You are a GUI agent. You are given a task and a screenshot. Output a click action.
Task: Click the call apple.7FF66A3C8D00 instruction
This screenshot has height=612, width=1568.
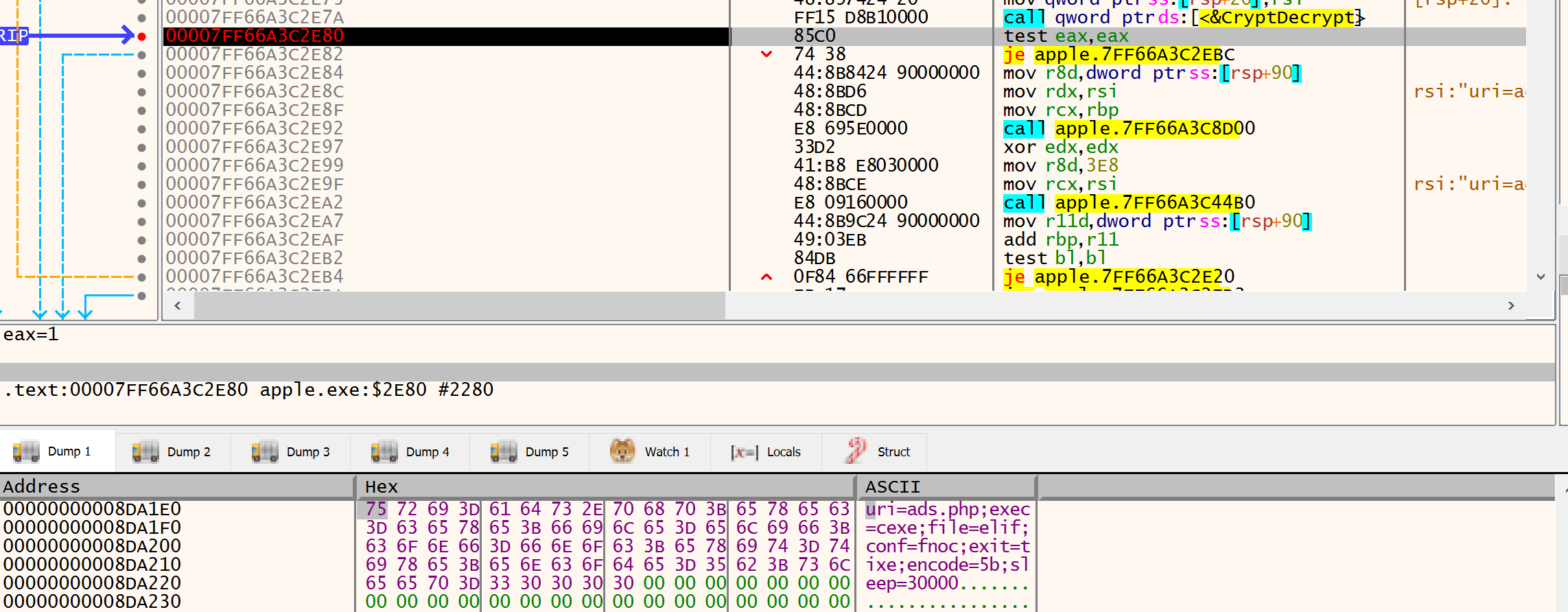[x=1129, y=128]
